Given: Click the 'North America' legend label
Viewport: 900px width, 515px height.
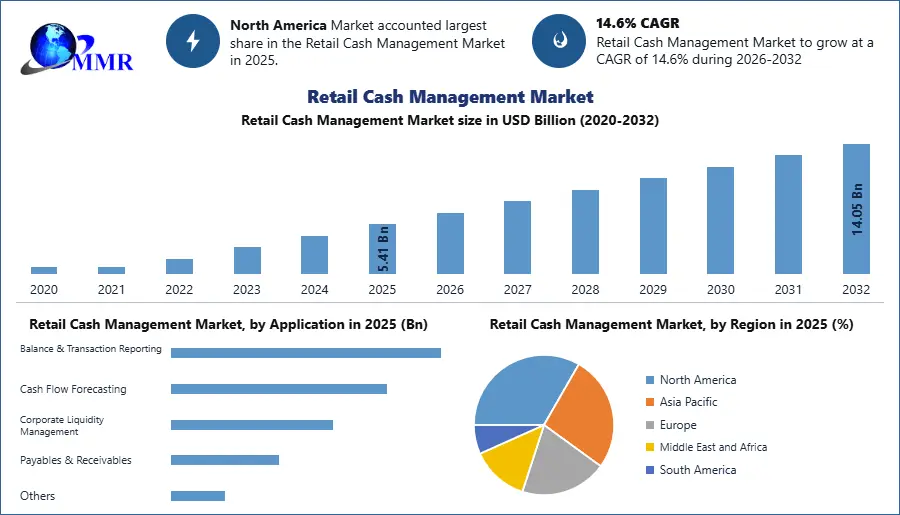Looking at the screenshot, I should (x=698, y=380).
